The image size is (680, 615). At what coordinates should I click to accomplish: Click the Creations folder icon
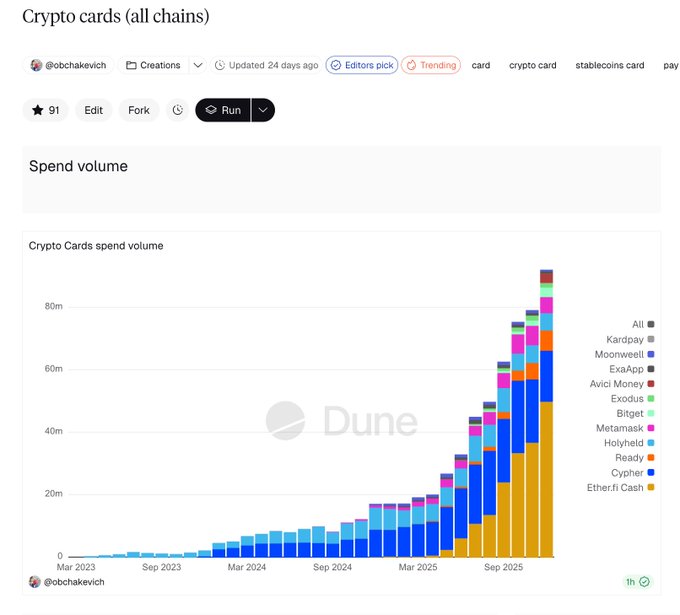click(131, 65)
